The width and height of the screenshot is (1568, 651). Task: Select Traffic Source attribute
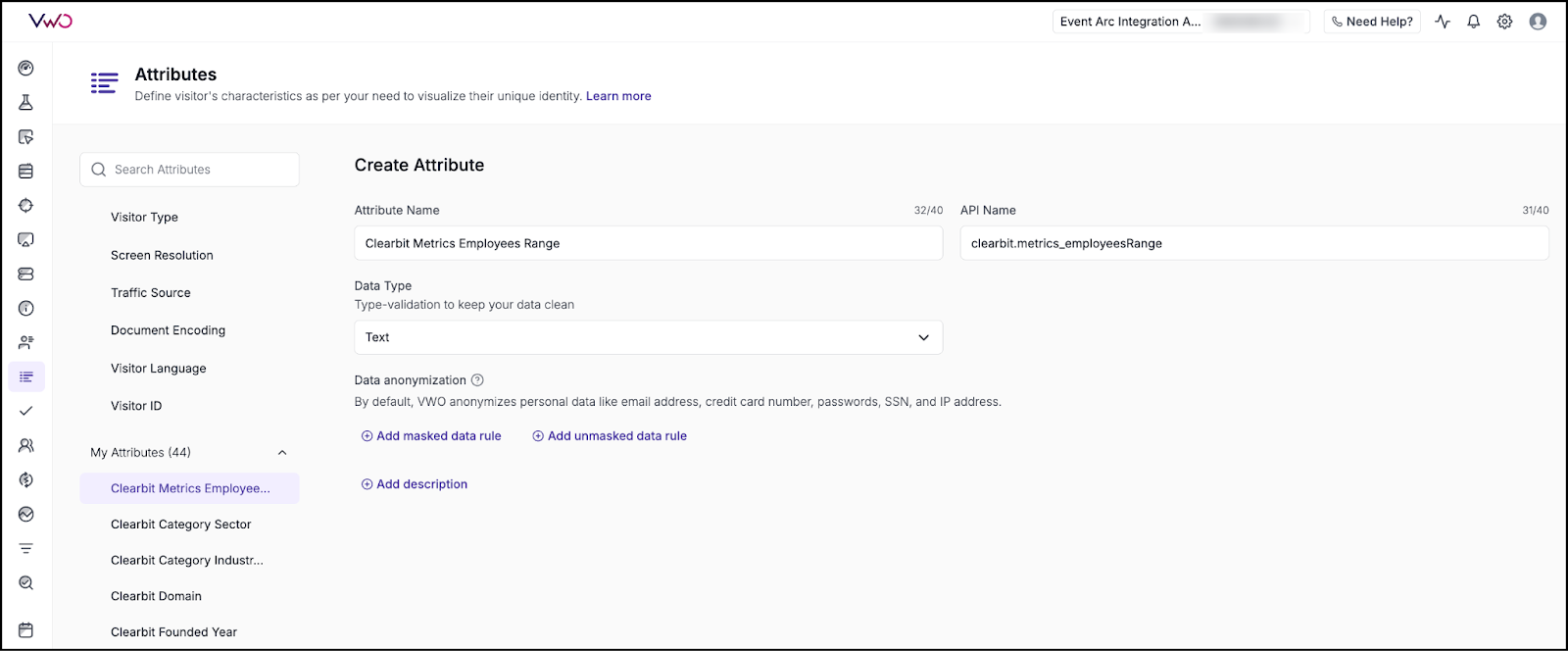coord(151,293)
